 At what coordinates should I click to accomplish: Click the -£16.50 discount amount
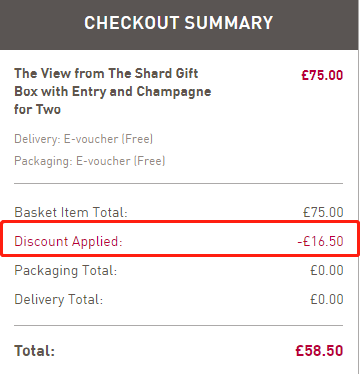tap(320, 241)
